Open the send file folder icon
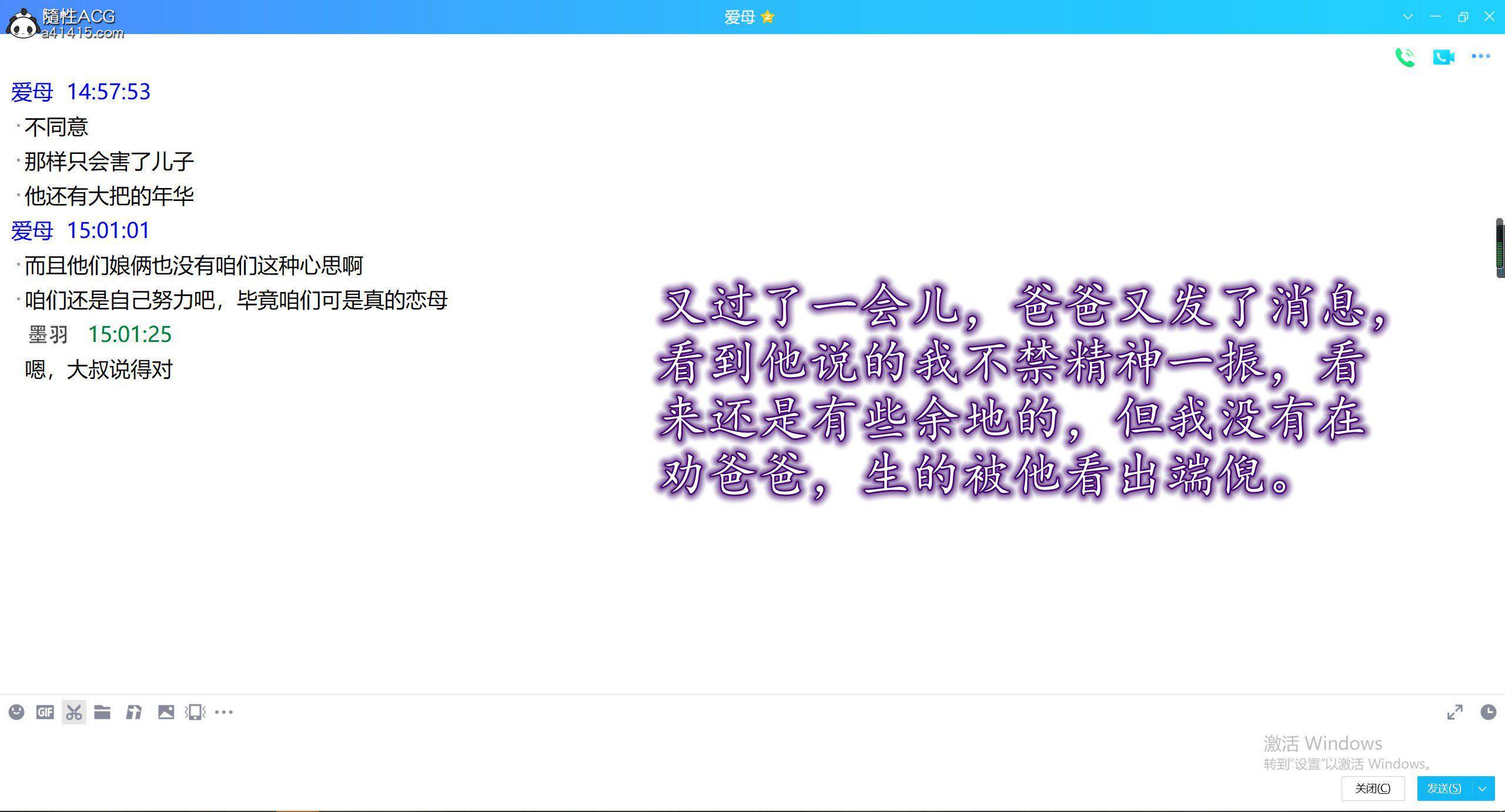Viewport: 1505px width, 812px height. point(102,712)
